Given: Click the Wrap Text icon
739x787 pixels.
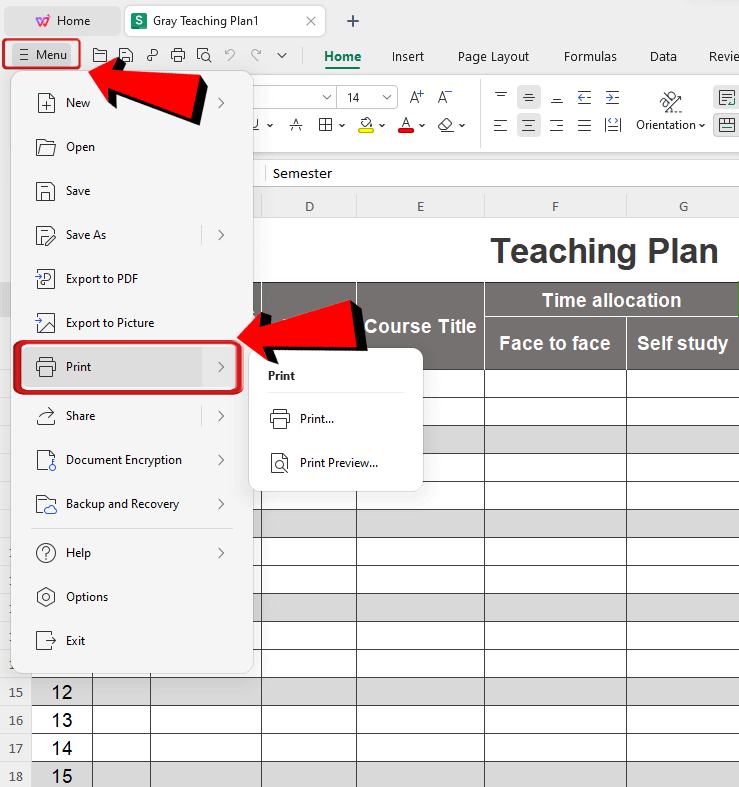Looking at the screenshot, I should [x=726, y=97].
